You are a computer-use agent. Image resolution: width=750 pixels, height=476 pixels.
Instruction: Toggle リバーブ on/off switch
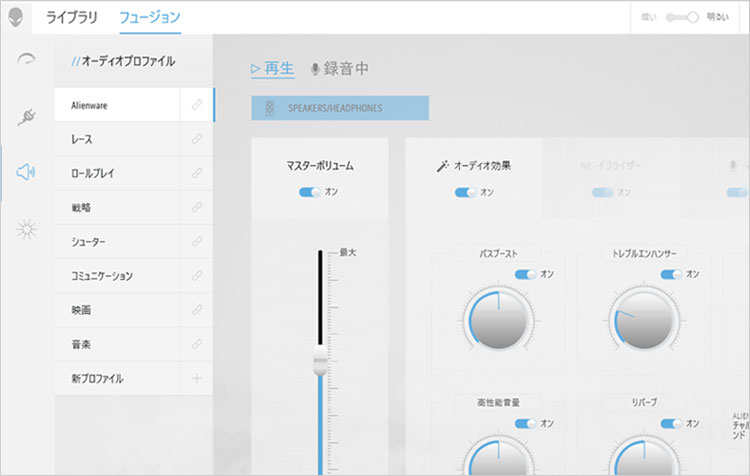tap(671, 423)
